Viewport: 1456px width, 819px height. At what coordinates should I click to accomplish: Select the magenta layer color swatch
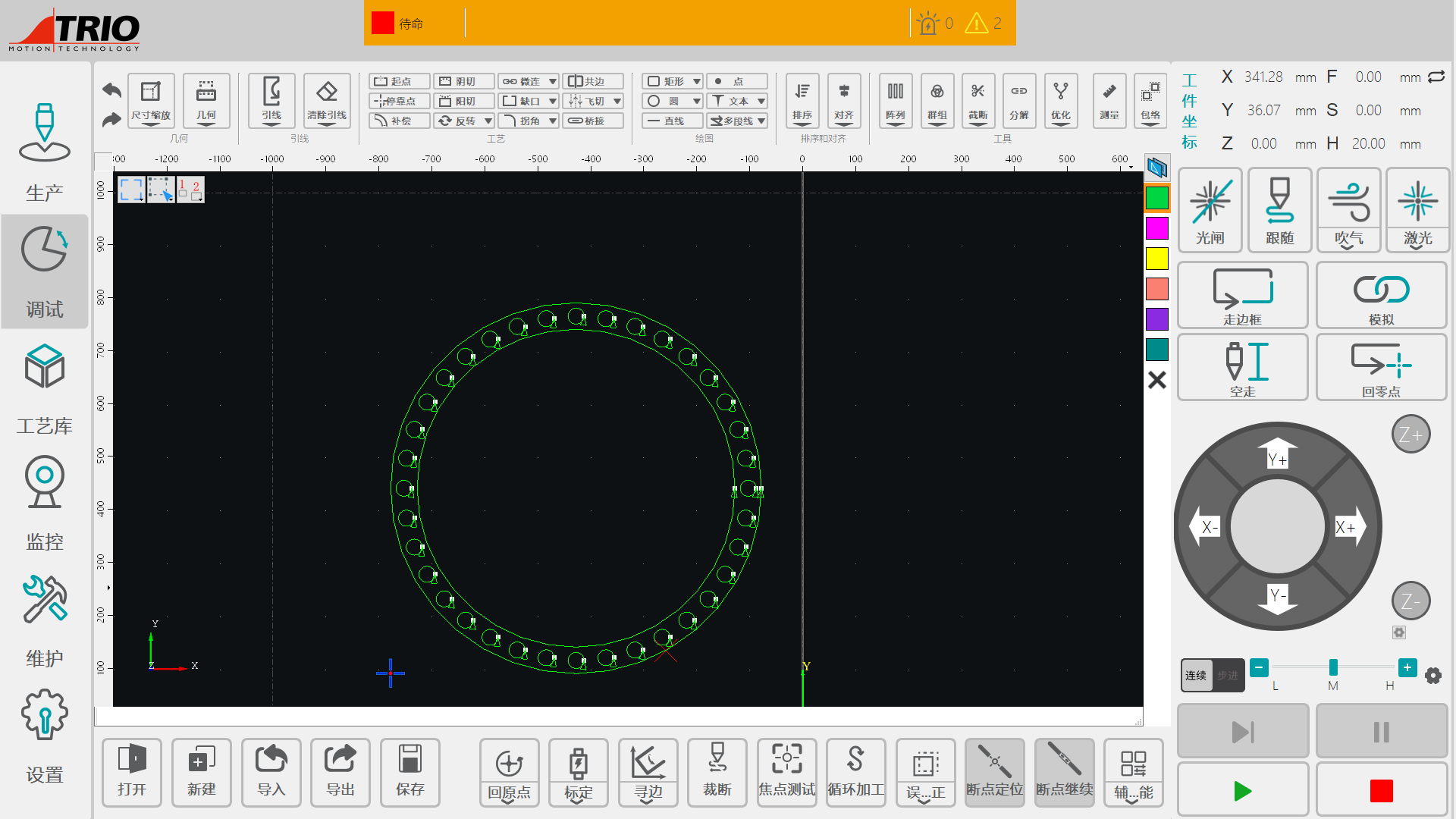[1156, 228]
